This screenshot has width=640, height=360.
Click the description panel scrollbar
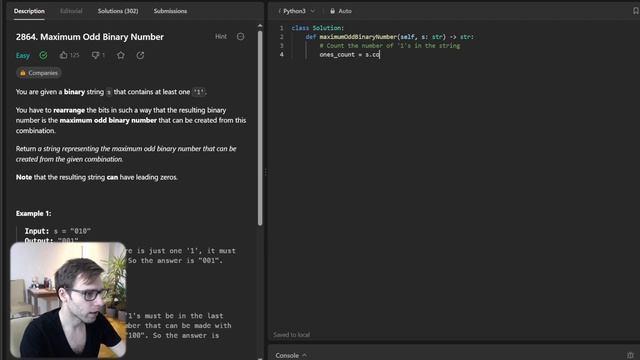(x=260, y=128)
